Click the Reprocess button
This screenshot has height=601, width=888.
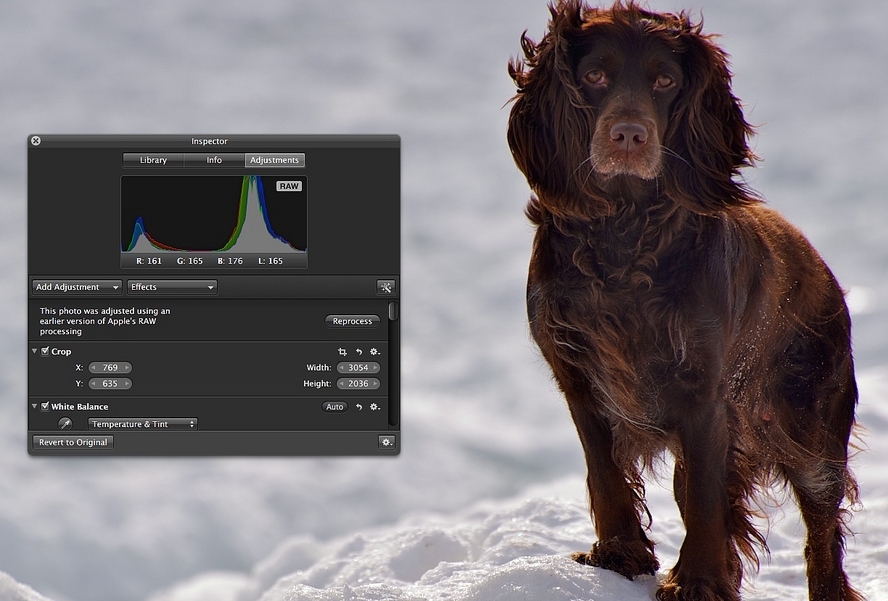click(352, 321)
